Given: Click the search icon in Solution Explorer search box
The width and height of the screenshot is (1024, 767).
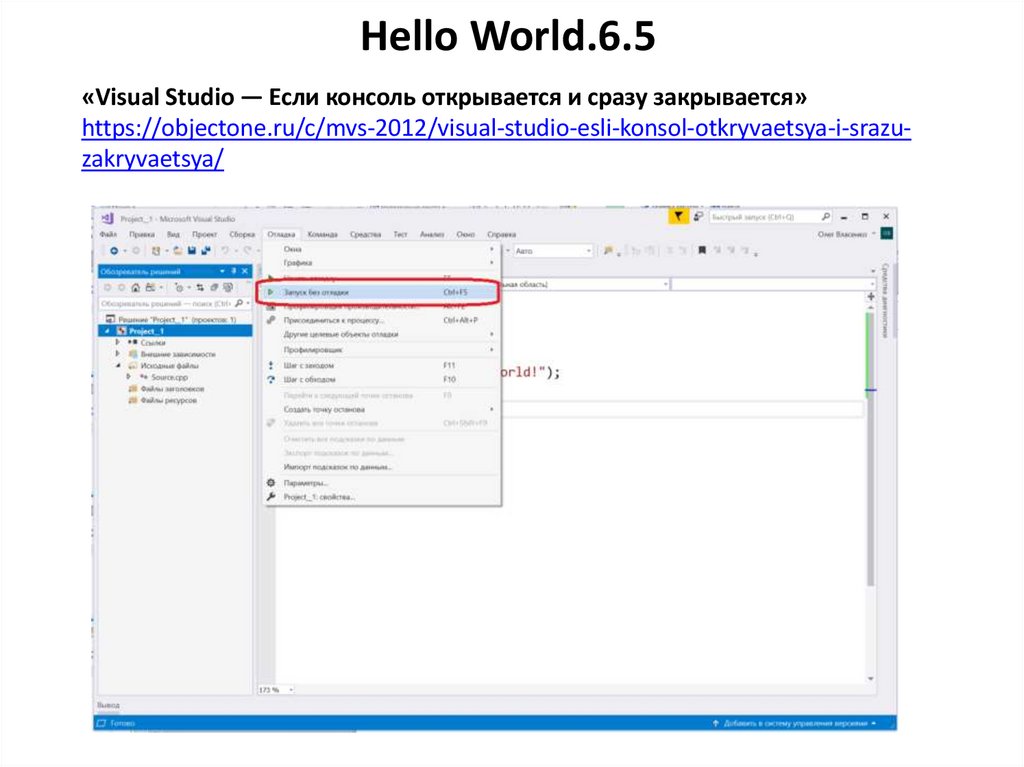Looking at the screenshot, I should [x=239, y=304].
